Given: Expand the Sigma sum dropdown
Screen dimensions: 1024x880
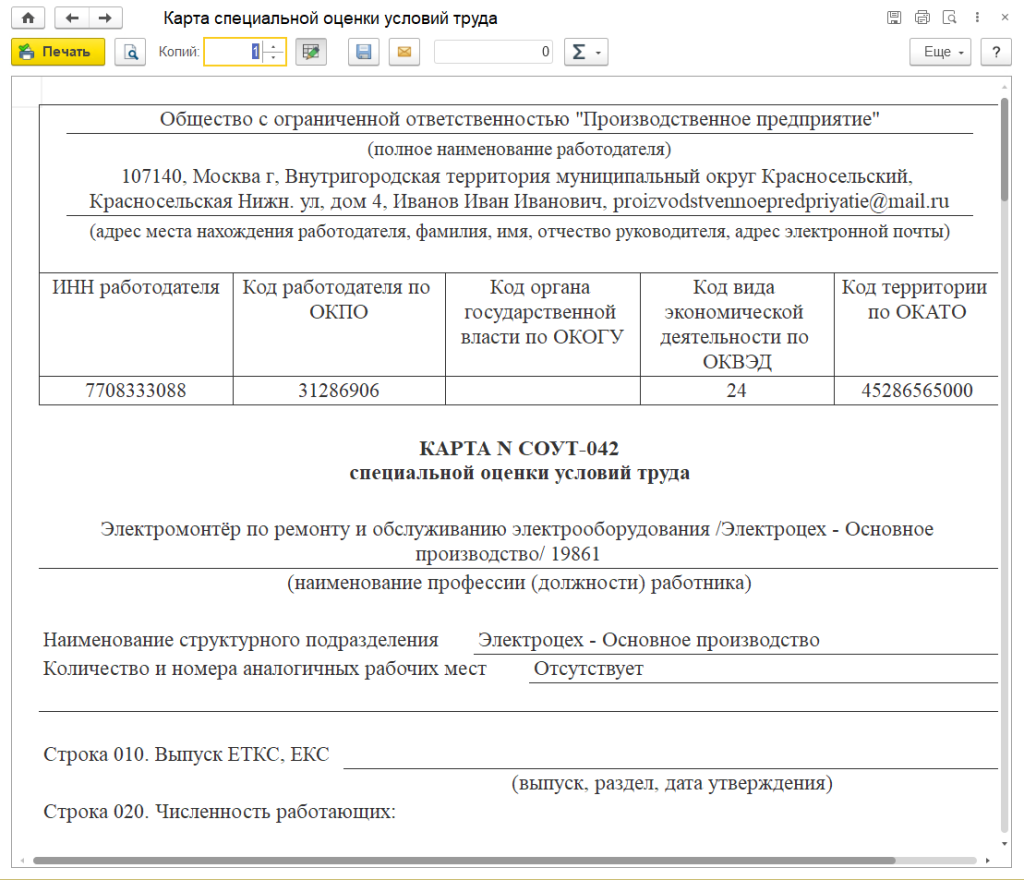Looking at the screenshot, I should [586, 52].
